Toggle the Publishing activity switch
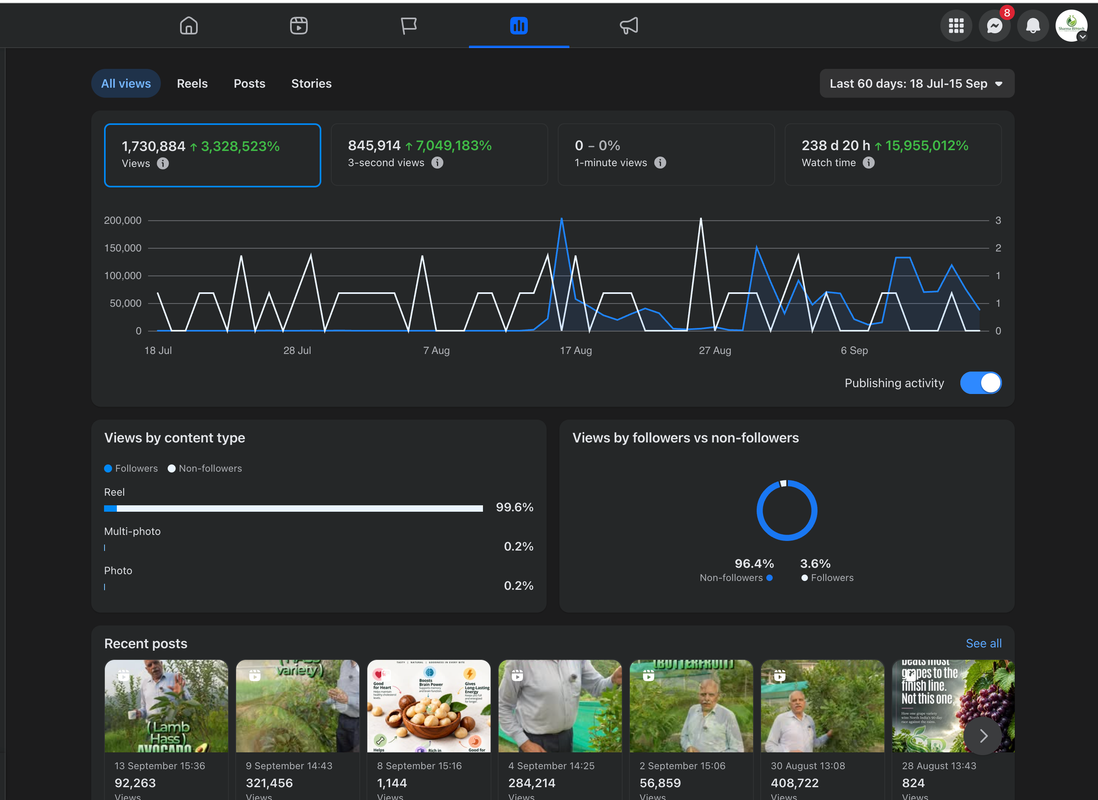1098x800 pixels. pos(980,383)
